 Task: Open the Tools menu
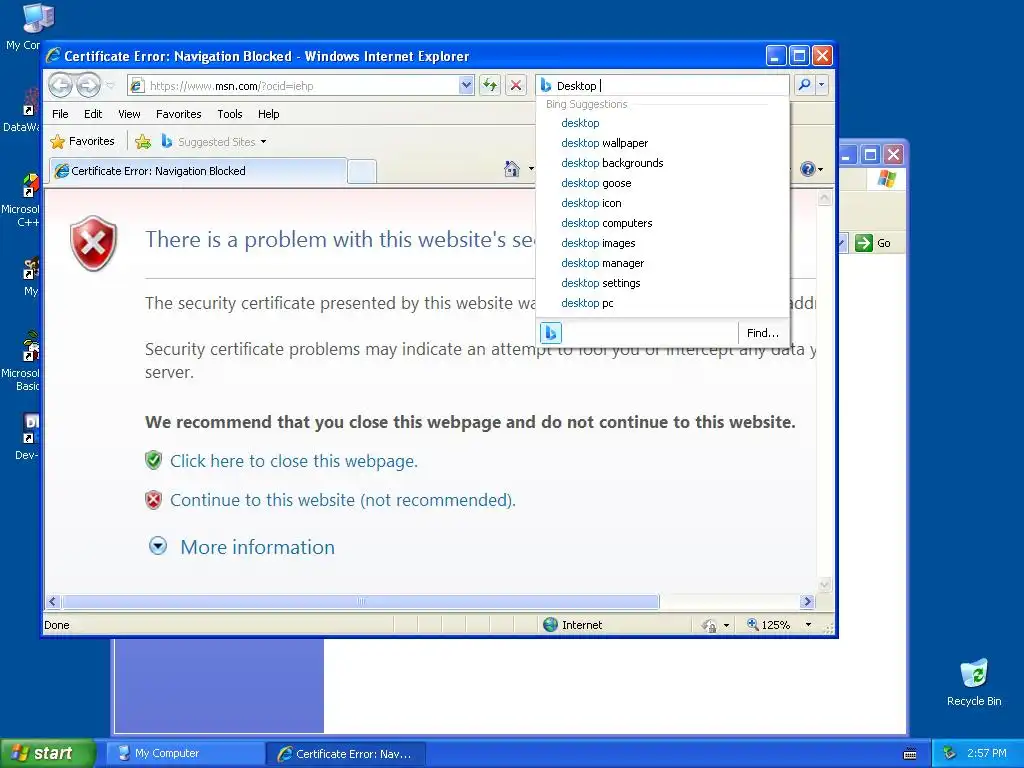[x=230, y=114]
